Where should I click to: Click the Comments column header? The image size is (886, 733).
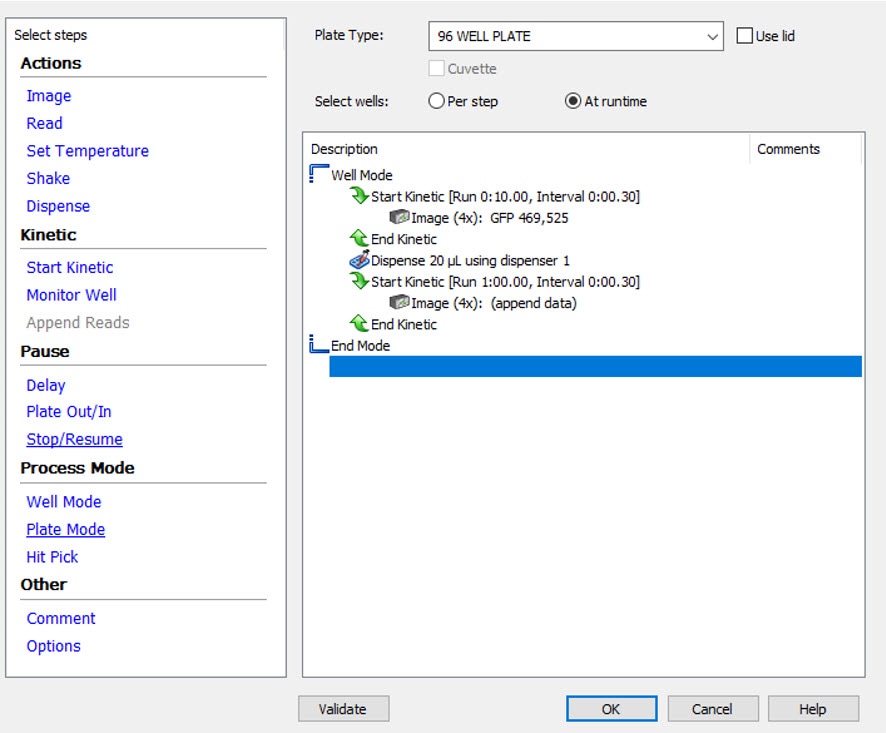[788, 149]
